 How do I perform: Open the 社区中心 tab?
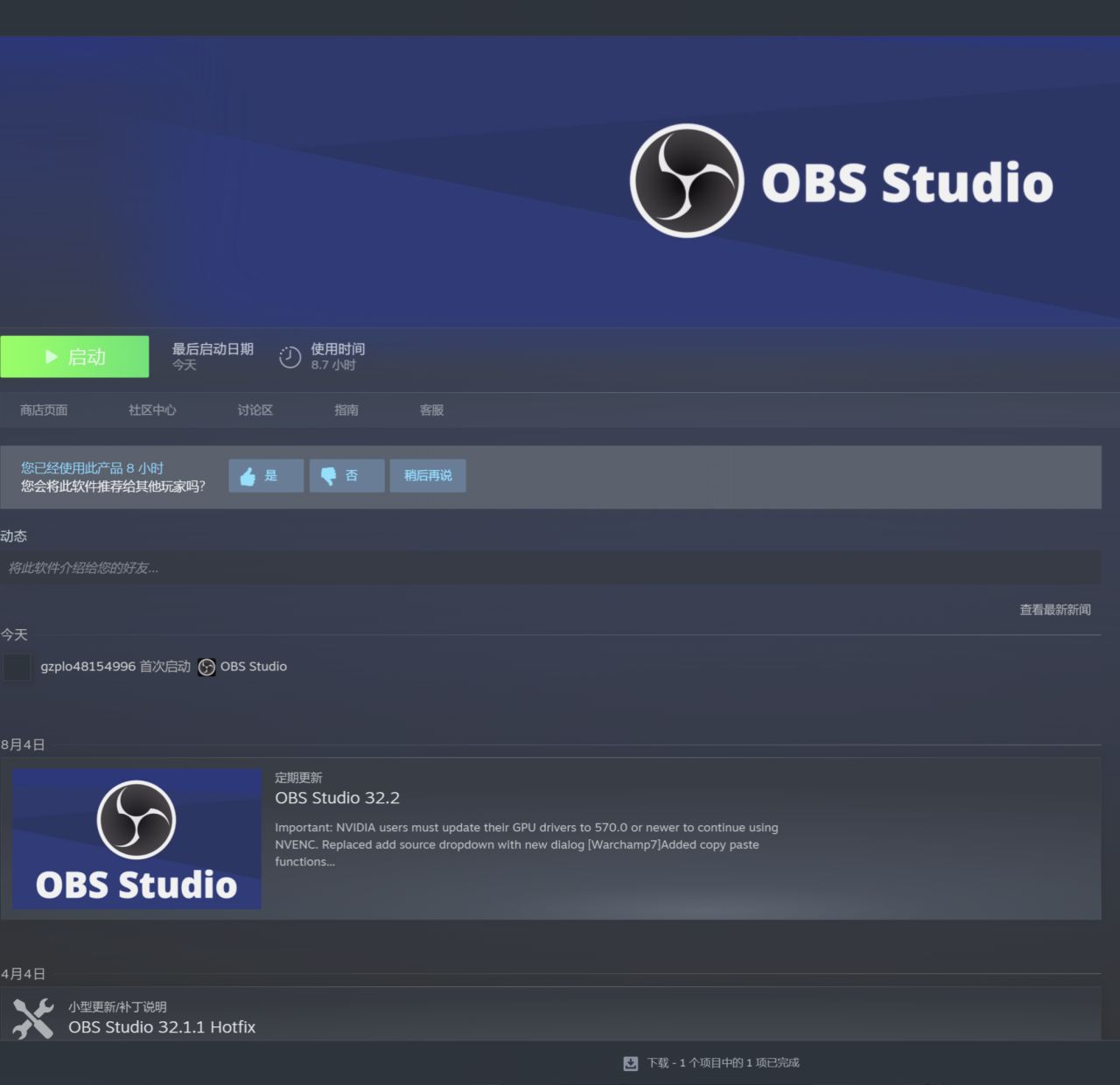pos(152,410)
